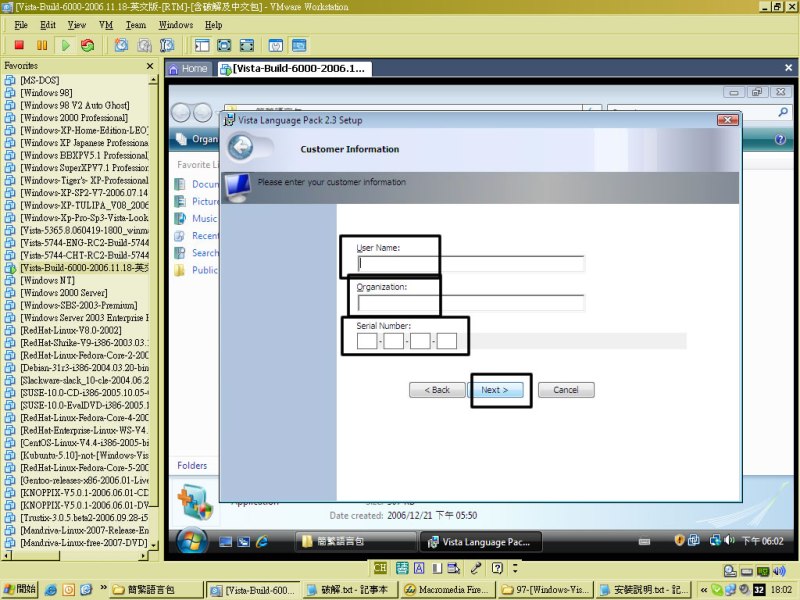The height and width of the screenshot is (600, 800).
Task: Select [MS-DOS] in Favorites
Action: 39,80
